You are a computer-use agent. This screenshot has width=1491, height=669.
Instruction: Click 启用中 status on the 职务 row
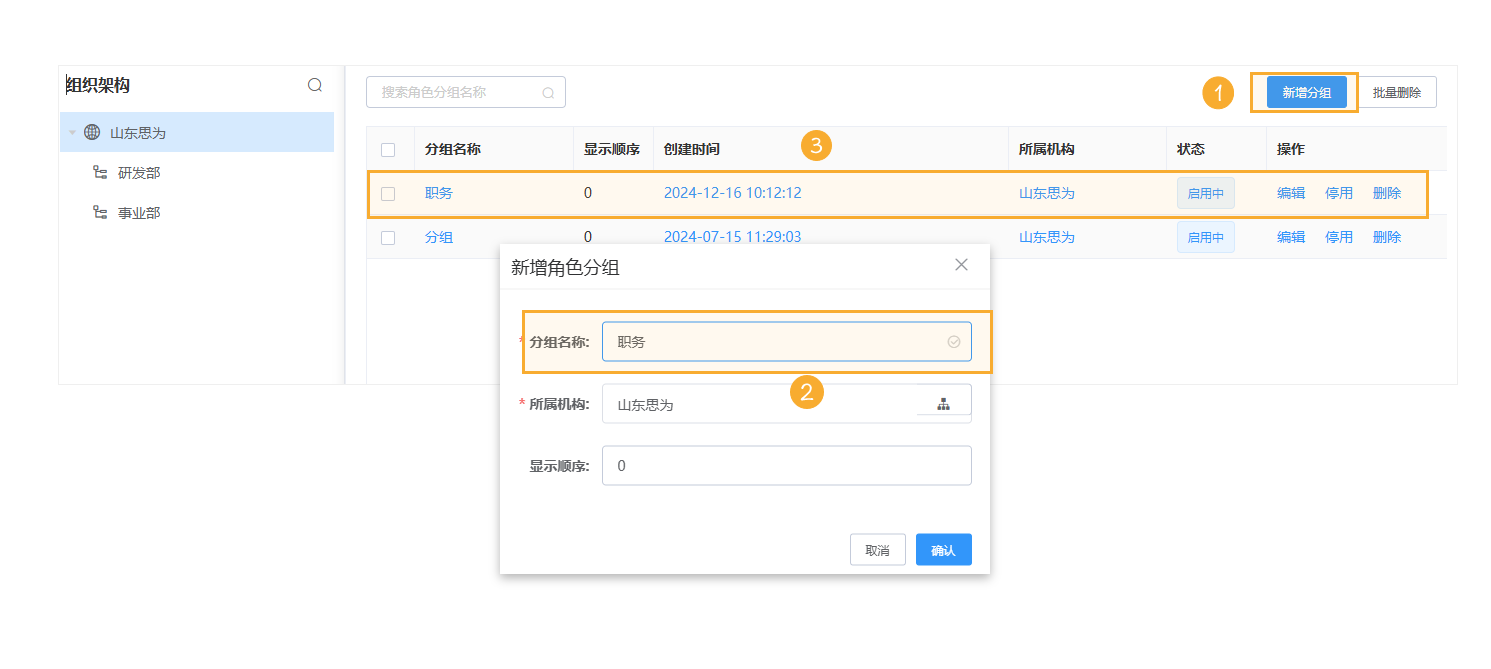click(1205, 193)
